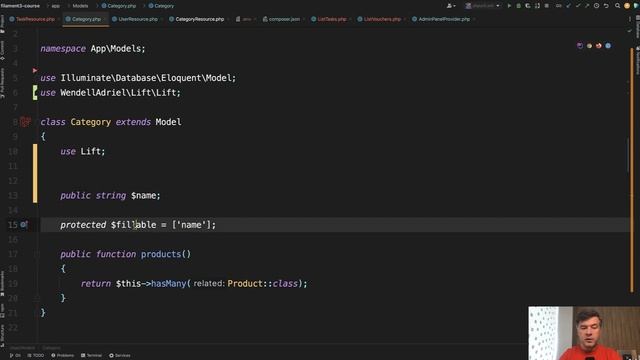Open the Structure tool window
Image resolution: width=640 pixels, height=360 pixels.
click(x=2, y=335)
